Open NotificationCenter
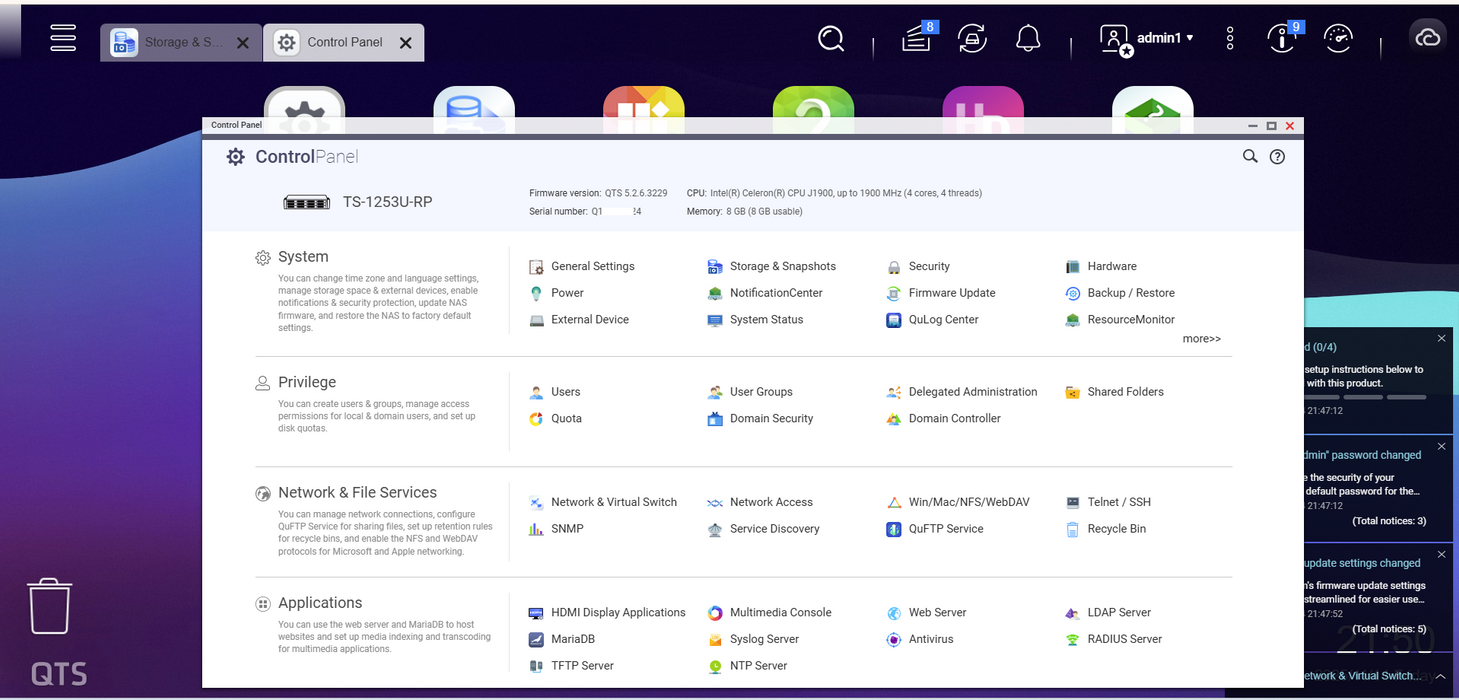The height and width of the screenshot is (700, 1459). tap(765, 293)
